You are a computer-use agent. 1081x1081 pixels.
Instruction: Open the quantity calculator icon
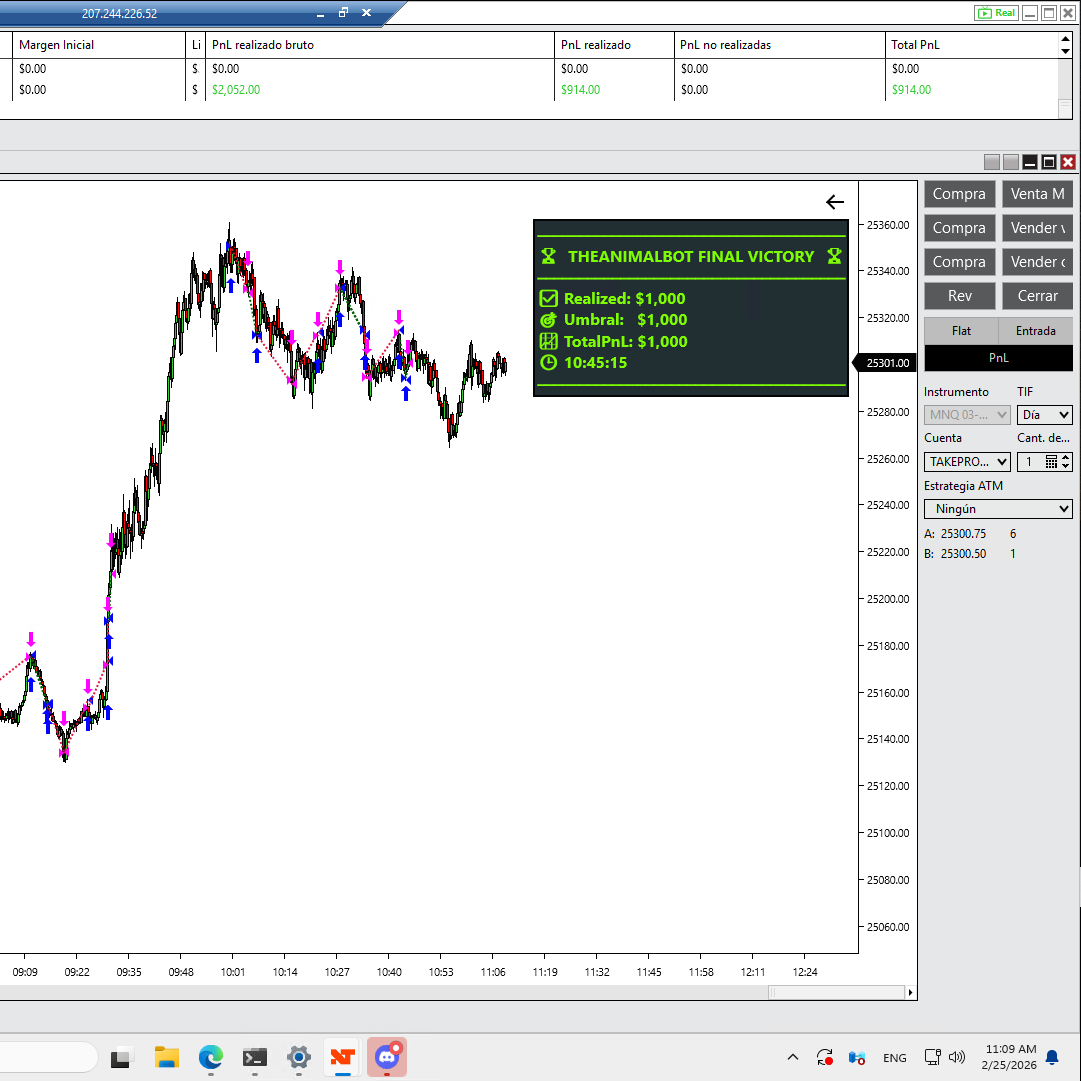click(x=1051, y=461)
